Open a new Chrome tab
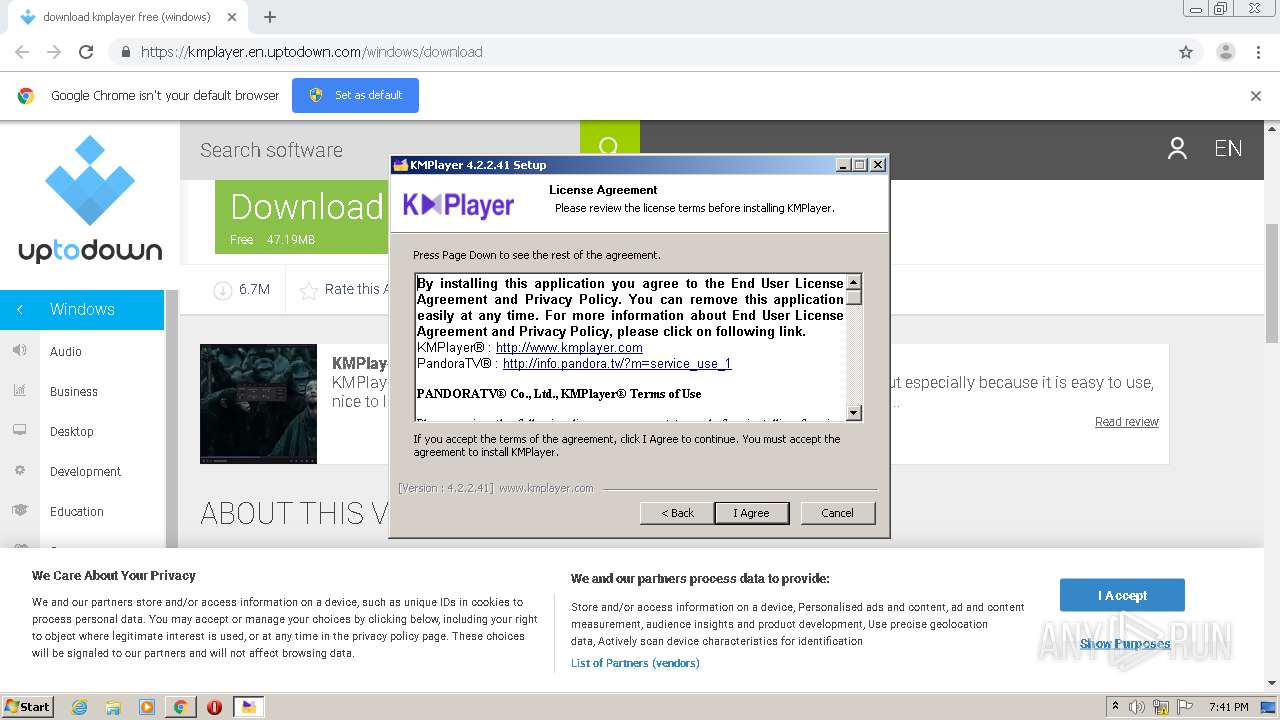 [x=270, y=17]
